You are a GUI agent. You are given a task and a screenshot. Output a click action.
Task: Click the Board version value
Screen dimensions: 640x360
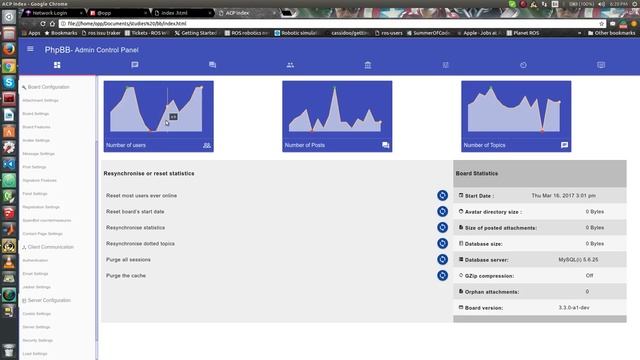(574, 308)
